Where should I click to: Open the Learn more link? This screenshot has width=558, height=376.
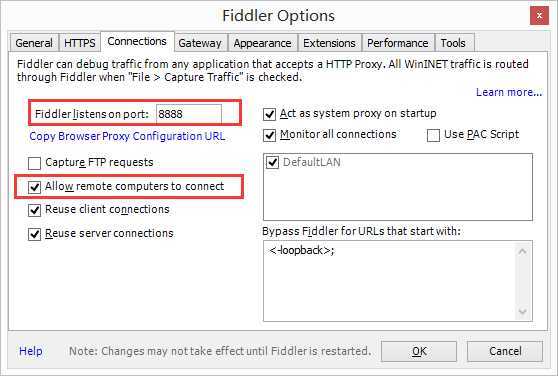509,92
